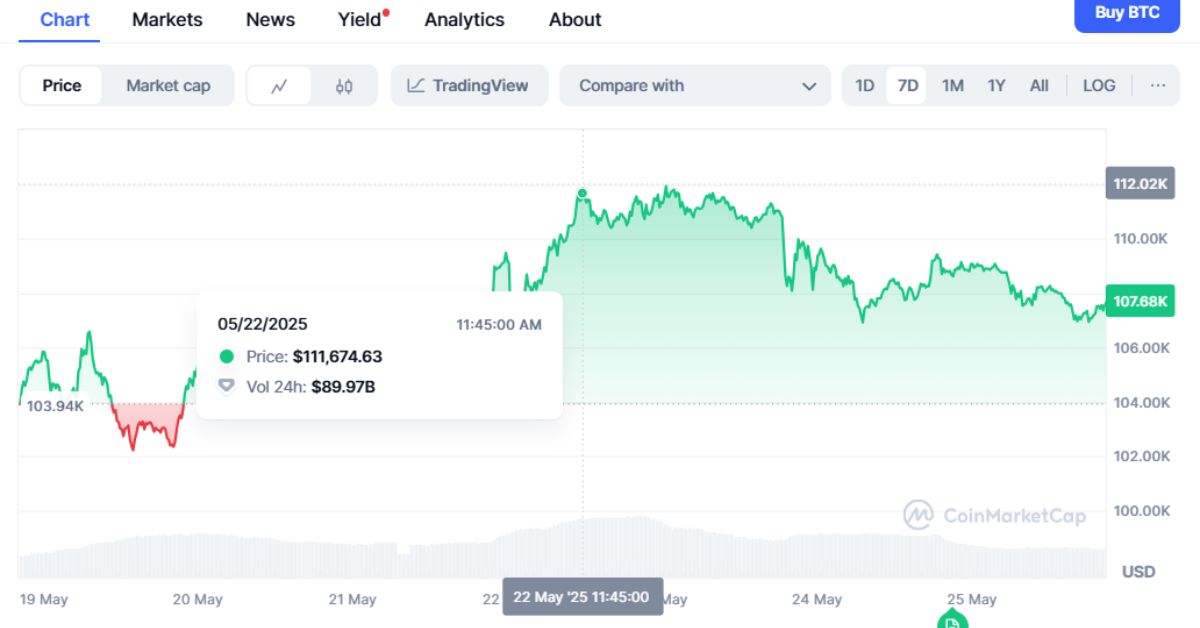
Task: Select the Price toggle
Action: coord(62,86)
